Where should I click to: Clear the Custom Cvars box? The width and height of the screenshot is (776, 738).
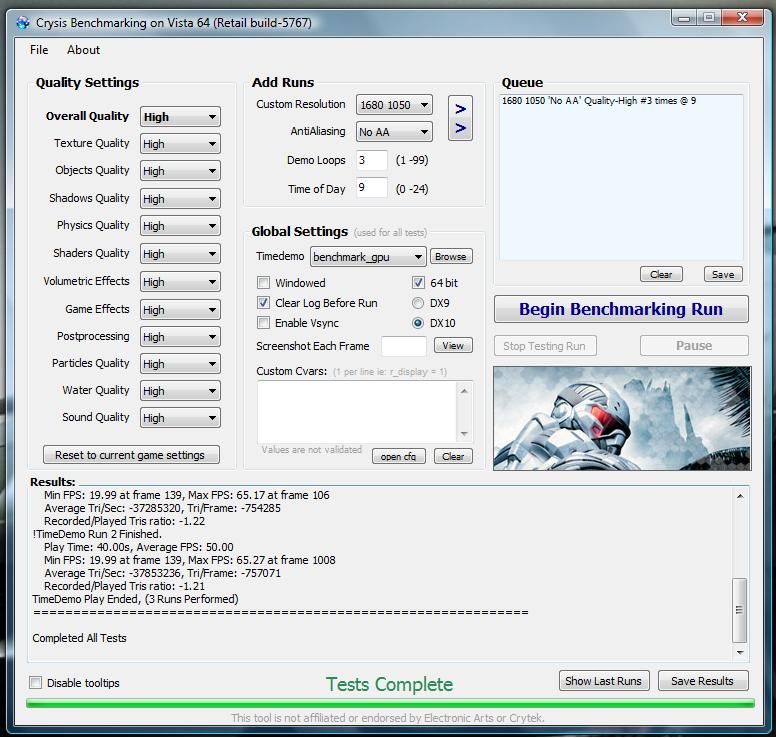453,456
